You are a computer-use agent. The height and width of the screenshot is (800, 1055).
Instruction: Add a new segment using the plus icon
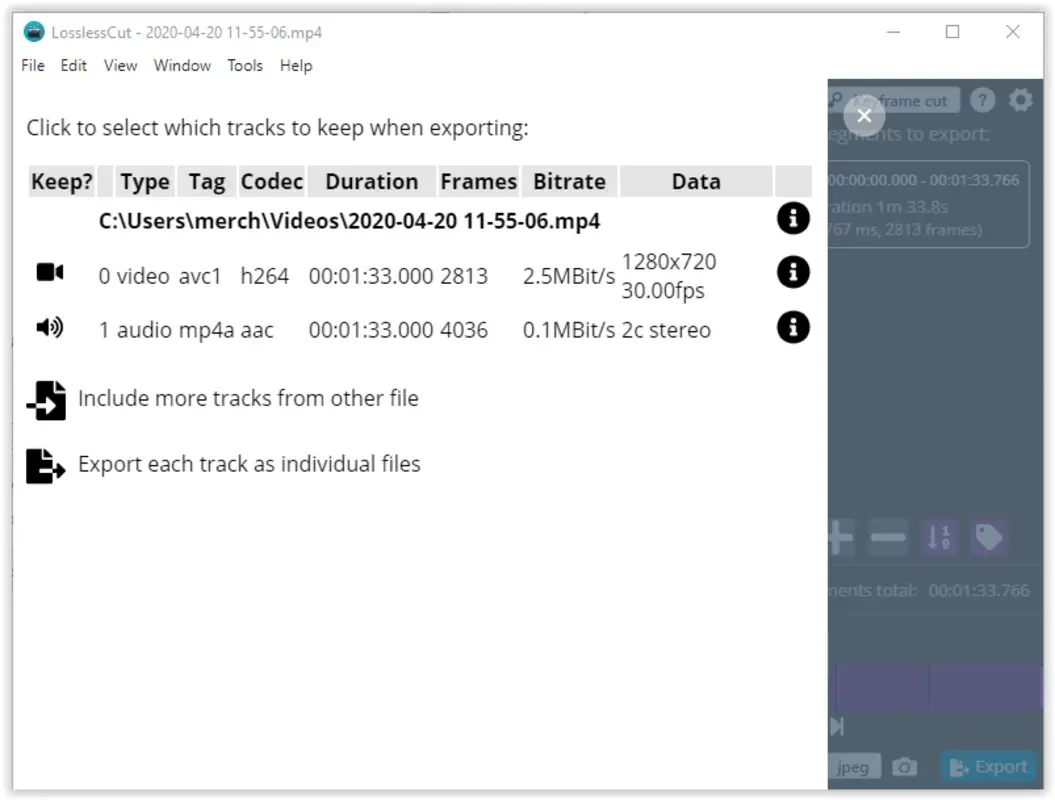840,537
